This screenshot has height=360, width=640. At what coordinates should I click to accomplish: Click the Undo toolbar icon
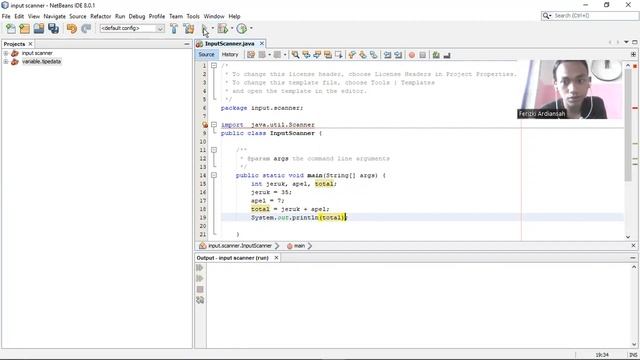[x=72, y=29]
